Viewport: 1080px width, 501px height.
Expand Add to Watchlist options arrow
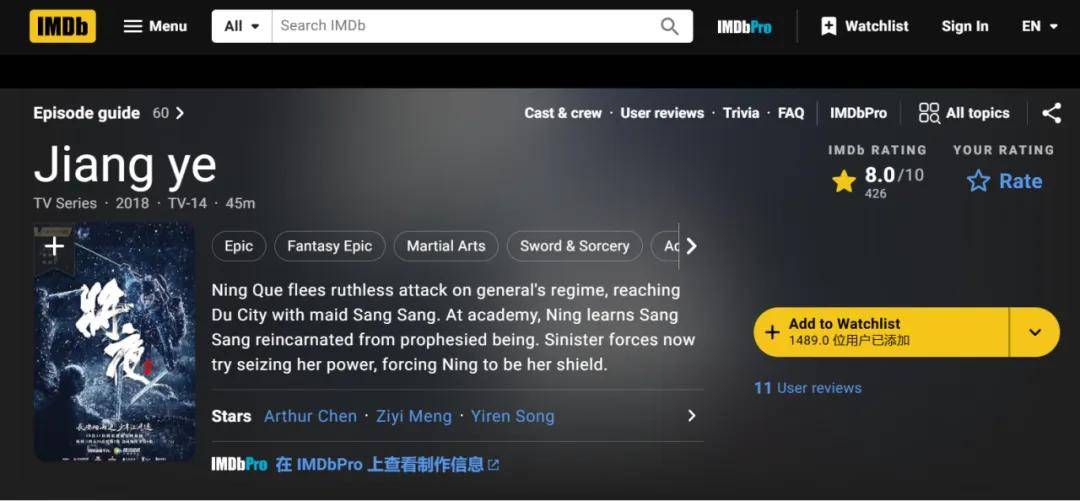pos(1035,332)
